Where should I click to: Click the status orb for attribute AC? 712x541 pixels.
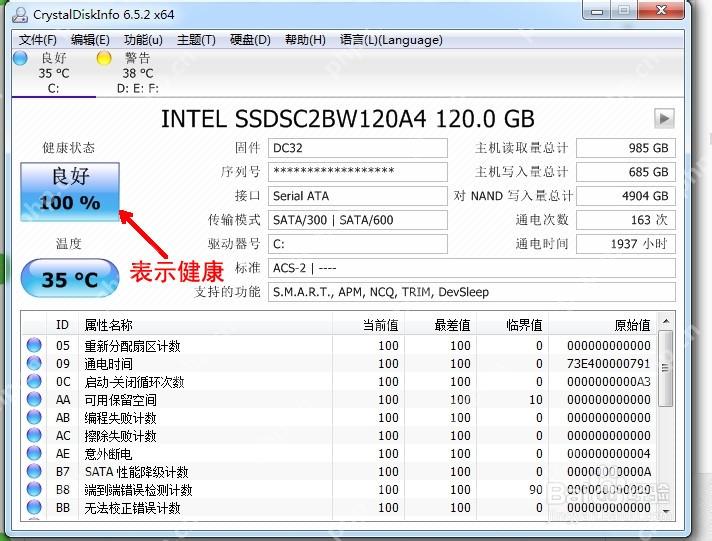(x=34, y=435)
